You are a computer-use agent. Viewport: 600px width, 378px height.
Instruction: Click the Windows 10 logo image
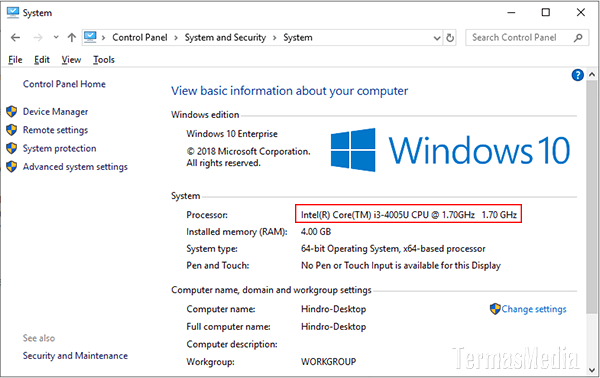450,150
